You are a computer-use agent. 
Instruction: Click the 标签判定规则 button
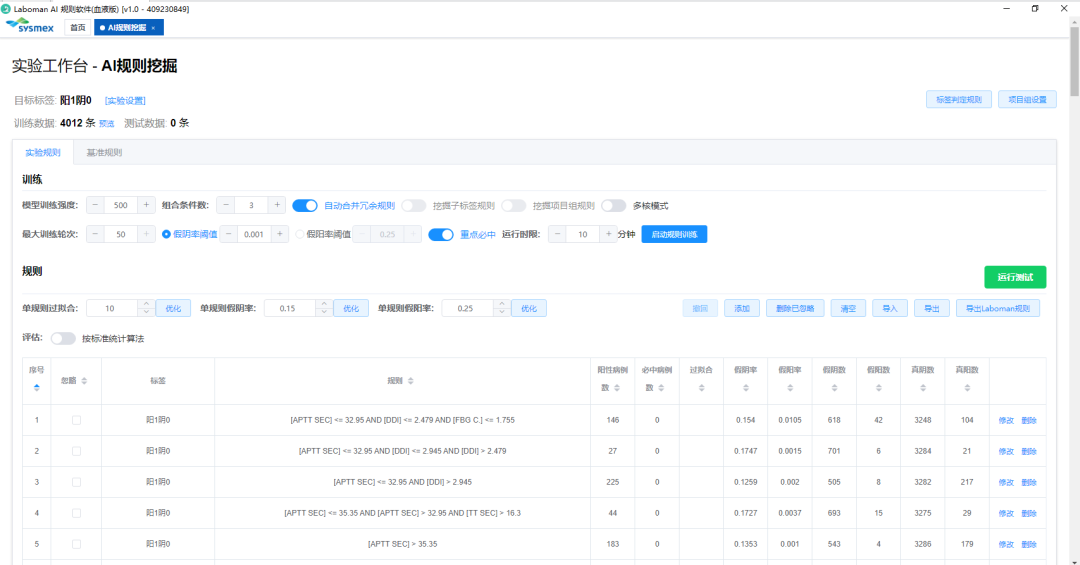[x=958, y=99]
